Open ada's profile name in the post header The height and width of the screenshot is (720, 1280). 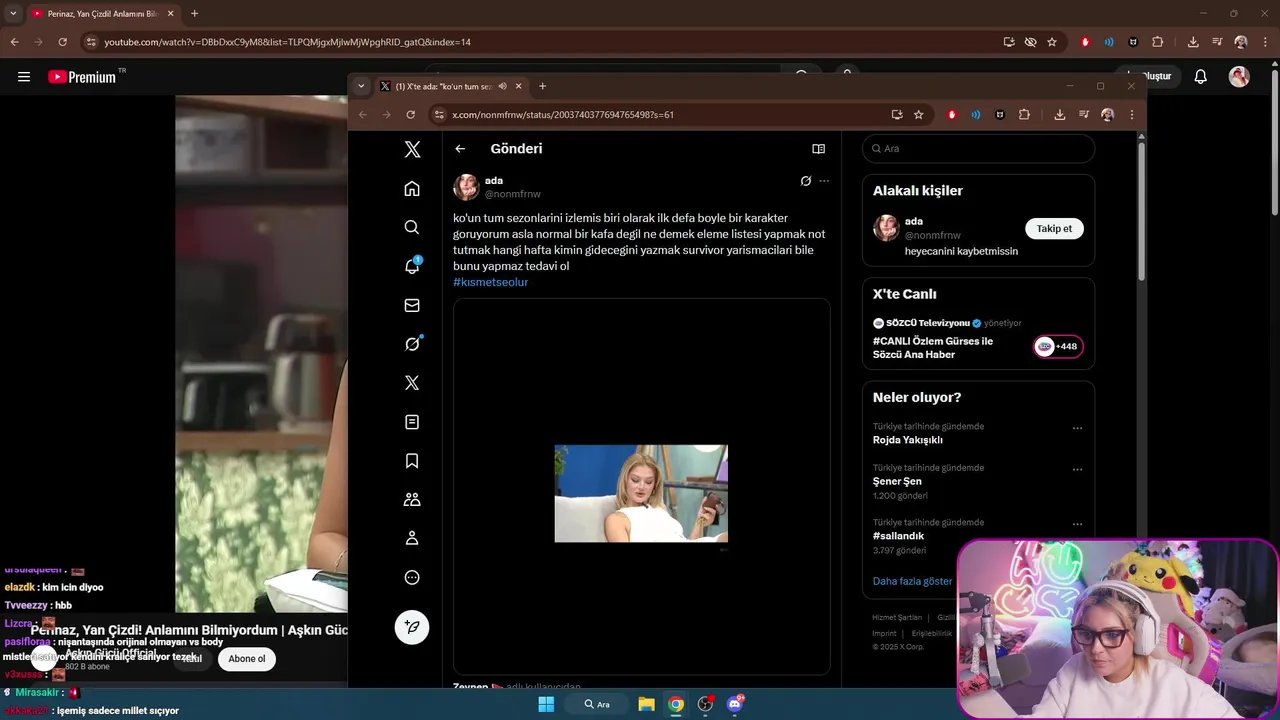coord(494,181)
